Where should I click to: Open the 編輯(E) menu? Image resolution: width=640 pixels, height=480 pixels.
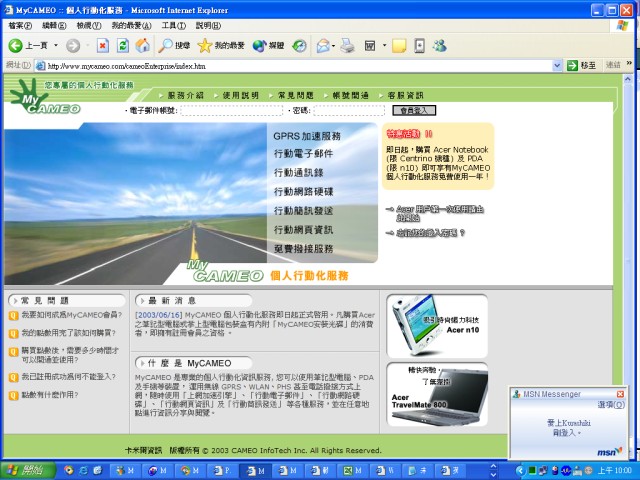click(54, 26)
